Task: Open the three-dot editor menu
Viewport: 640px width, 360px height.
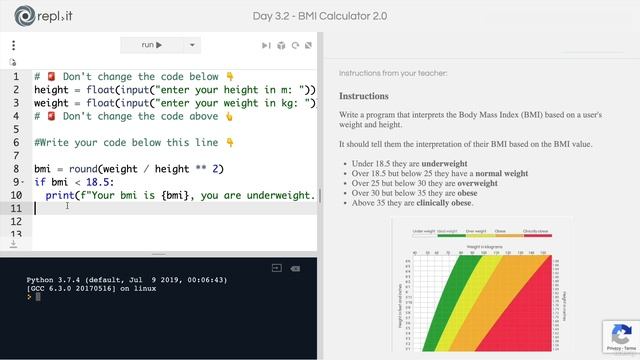Action: click(x=13, y=45)
